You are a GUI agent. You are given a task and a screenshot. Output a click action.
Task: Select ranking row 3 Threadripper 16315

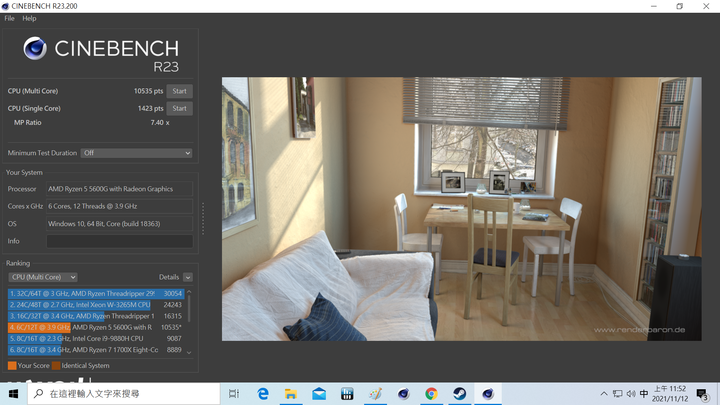coord(96,316)
